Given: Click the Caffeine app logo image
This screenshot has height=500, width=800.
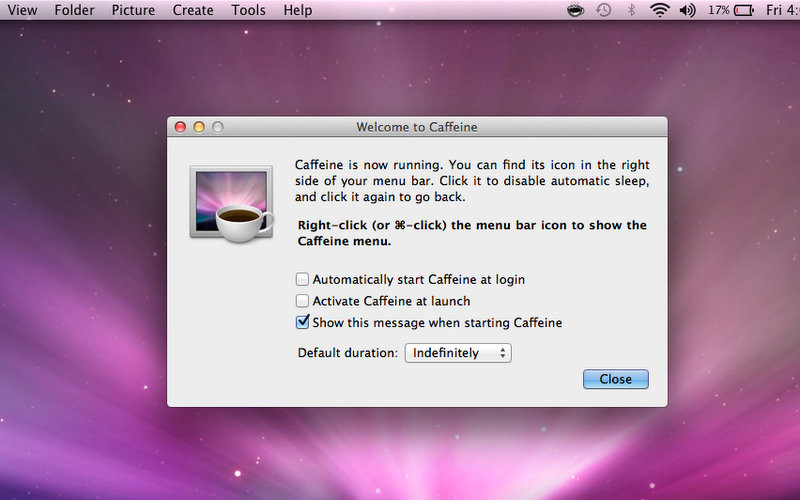Looking at the screenshot, I should pyautogui.click(x=232, y=204).
